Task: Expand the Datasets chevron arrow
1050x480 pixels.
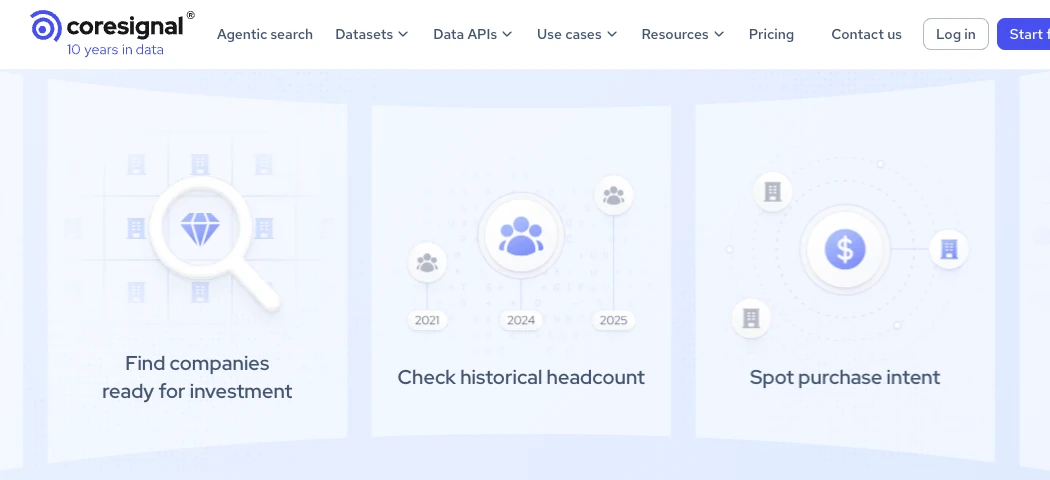Action: pos(403,34)
